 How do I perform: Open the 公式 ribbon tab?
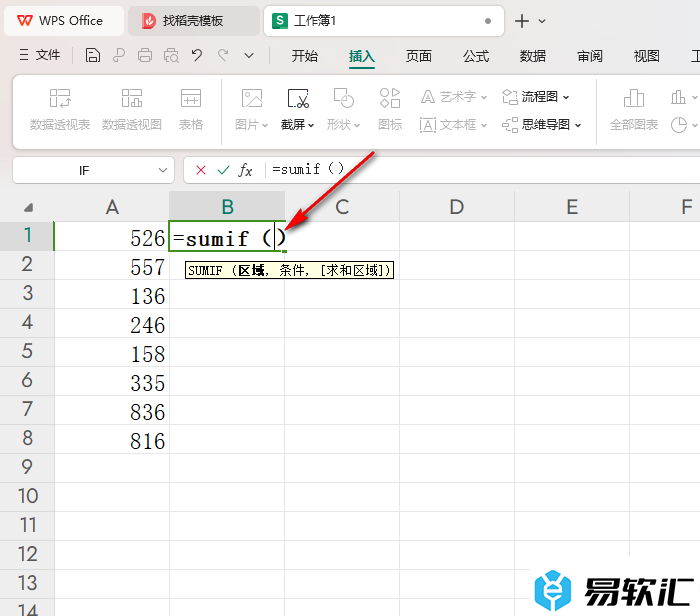[x=476, y=56]
